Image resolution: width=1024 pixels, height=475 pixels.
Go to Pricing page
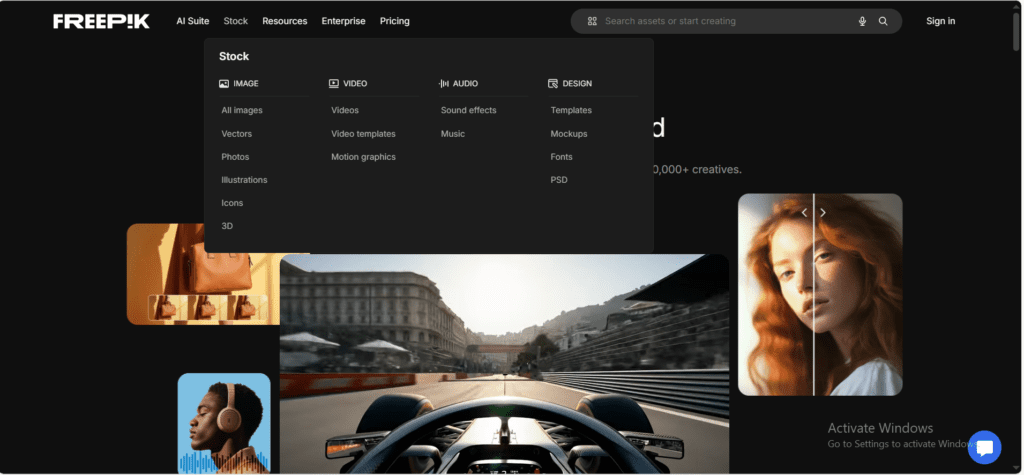[395, 21]
